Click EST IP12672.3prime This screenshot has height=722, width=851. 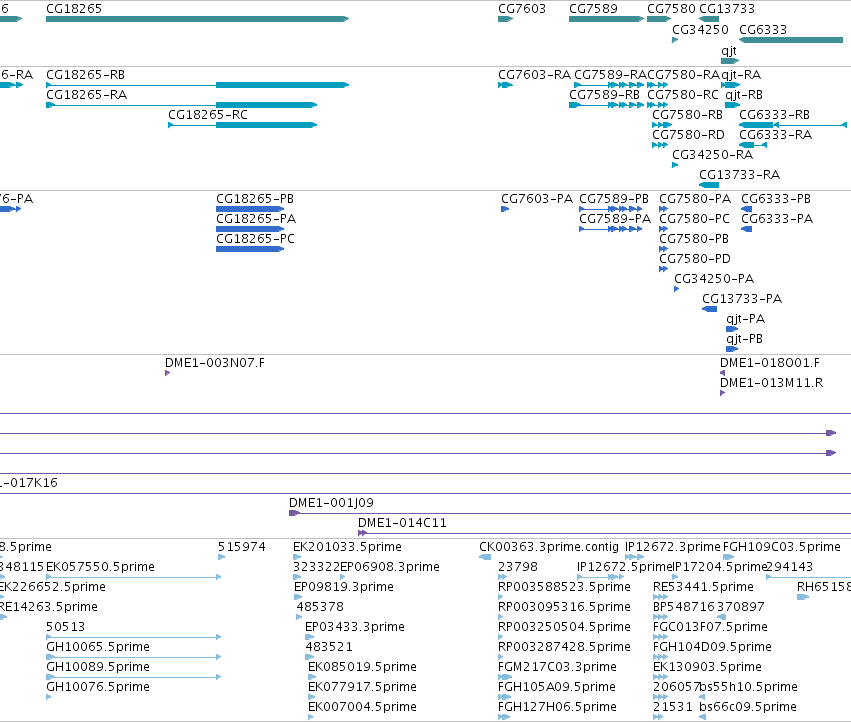click(672, 547)
